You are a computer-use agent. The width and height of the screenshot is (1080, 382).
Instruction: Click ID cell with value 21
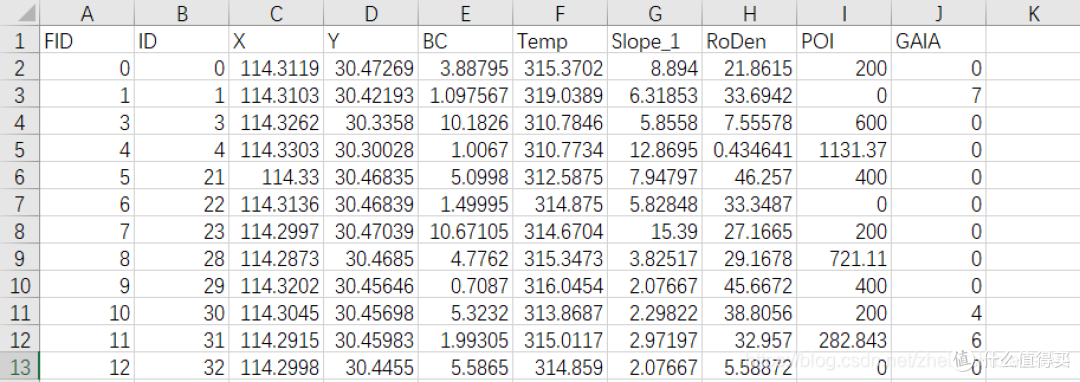[182, 177]
